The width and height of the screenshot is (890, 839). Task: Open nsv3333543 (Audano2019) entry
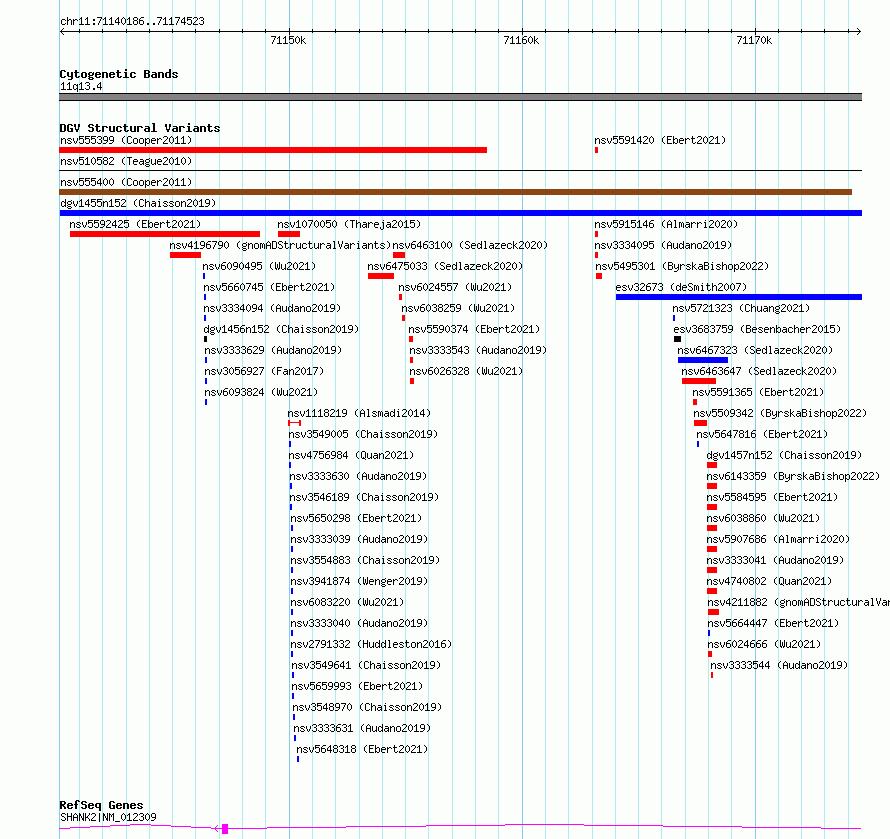478,350
